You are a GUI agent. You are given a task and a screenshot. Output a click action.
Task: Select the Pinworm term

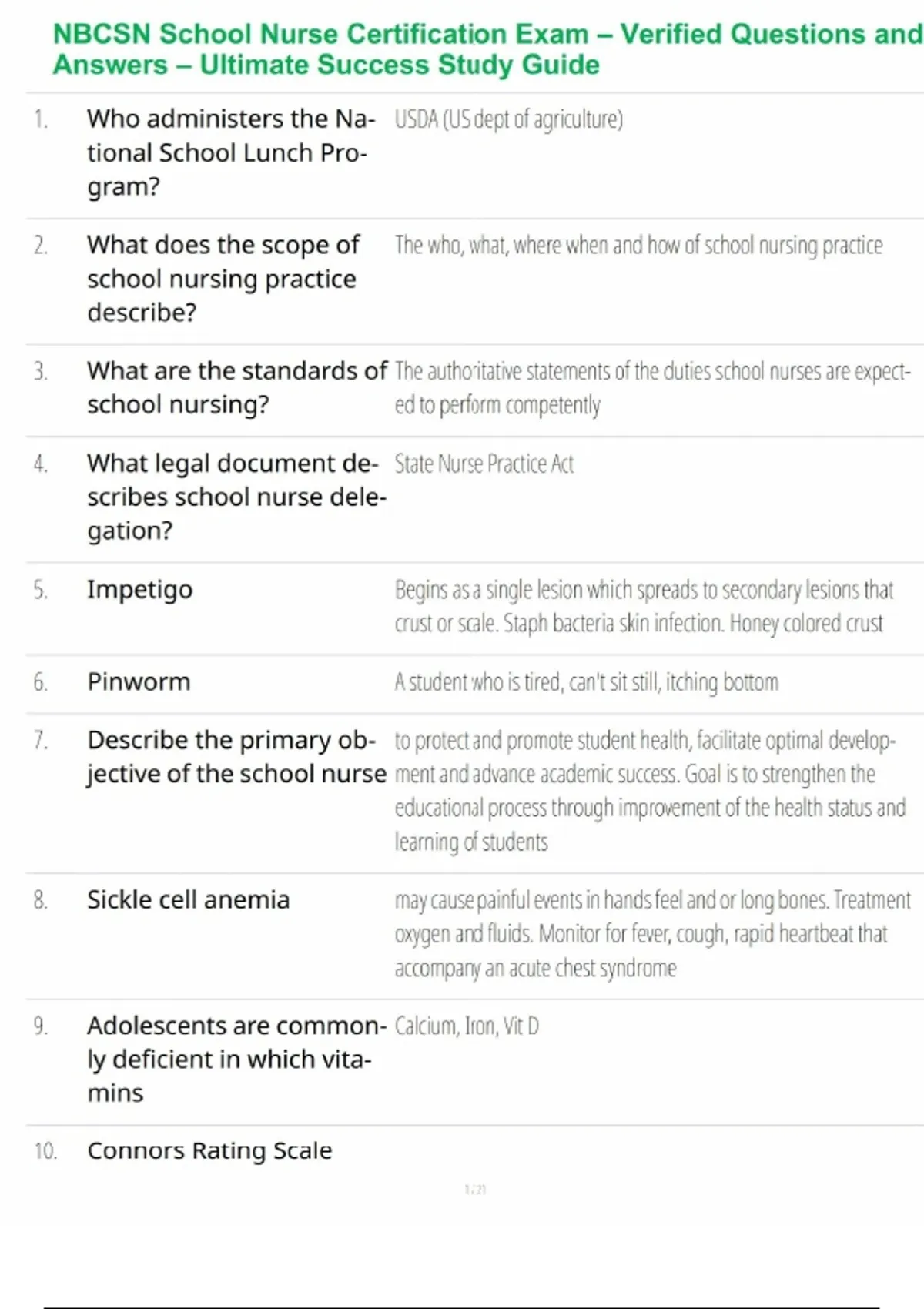click(139, 682)
